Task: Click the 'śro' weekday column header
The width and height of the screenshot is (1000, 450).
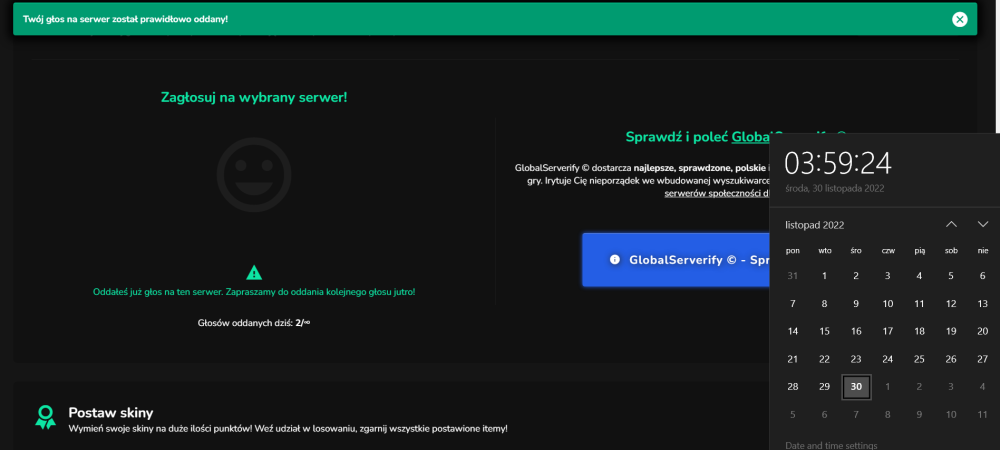Action: coord(856,251)
